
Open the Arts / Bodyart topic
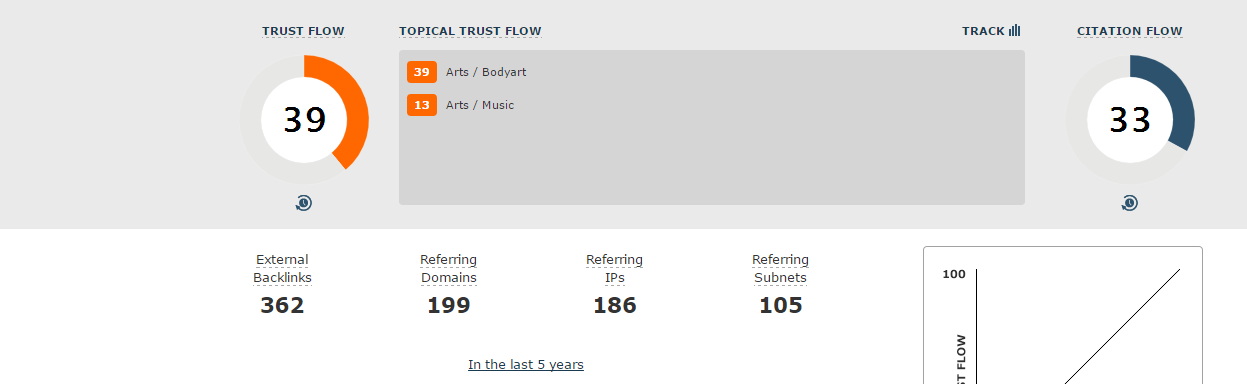[486, 72]
